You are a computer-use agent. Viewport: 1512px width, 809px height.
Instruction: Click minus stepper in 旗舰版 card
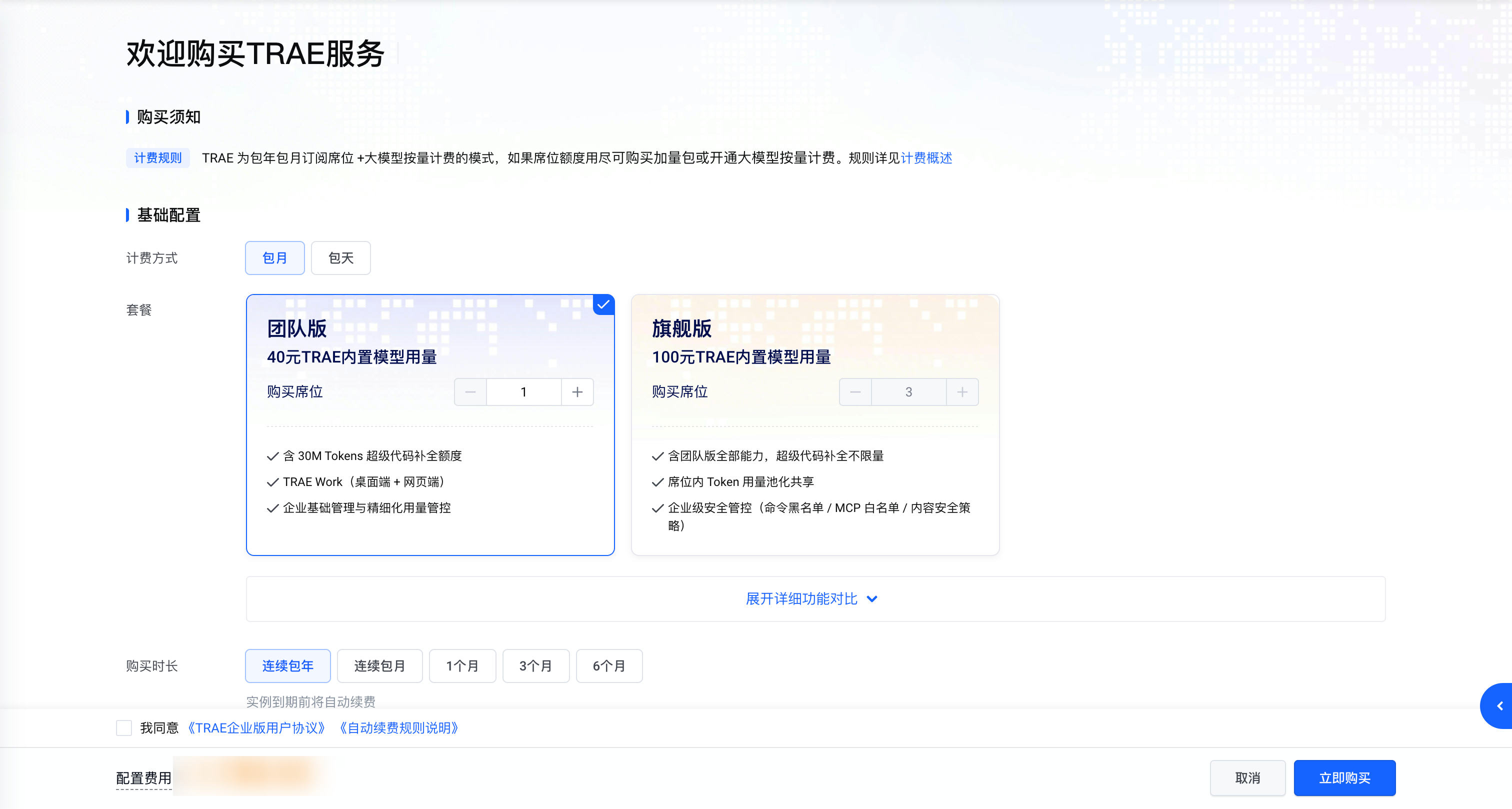[x=855, y=392]
